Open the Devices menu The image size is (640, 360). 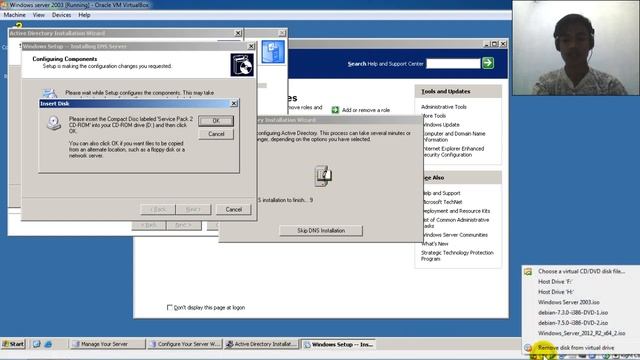pos(61,15)
